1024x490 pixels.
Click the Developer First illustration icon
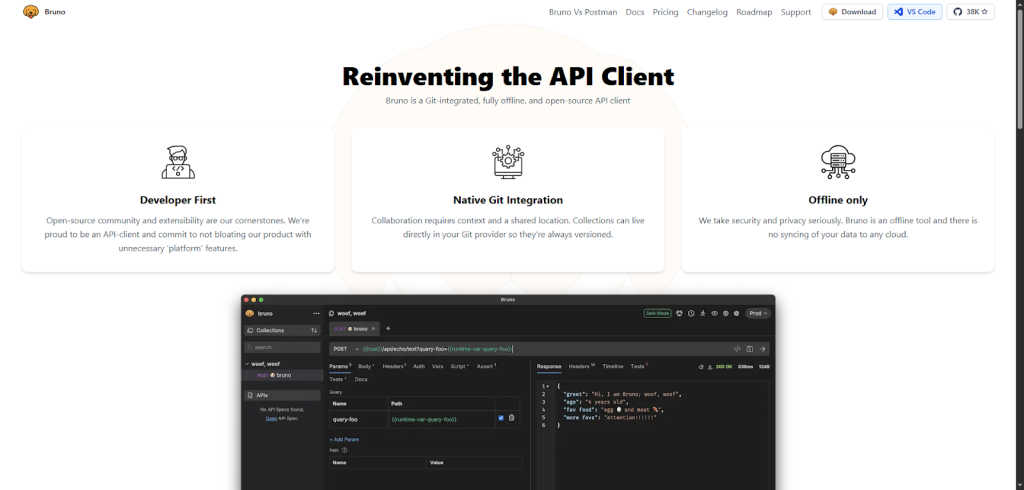(x=178, y=161)
